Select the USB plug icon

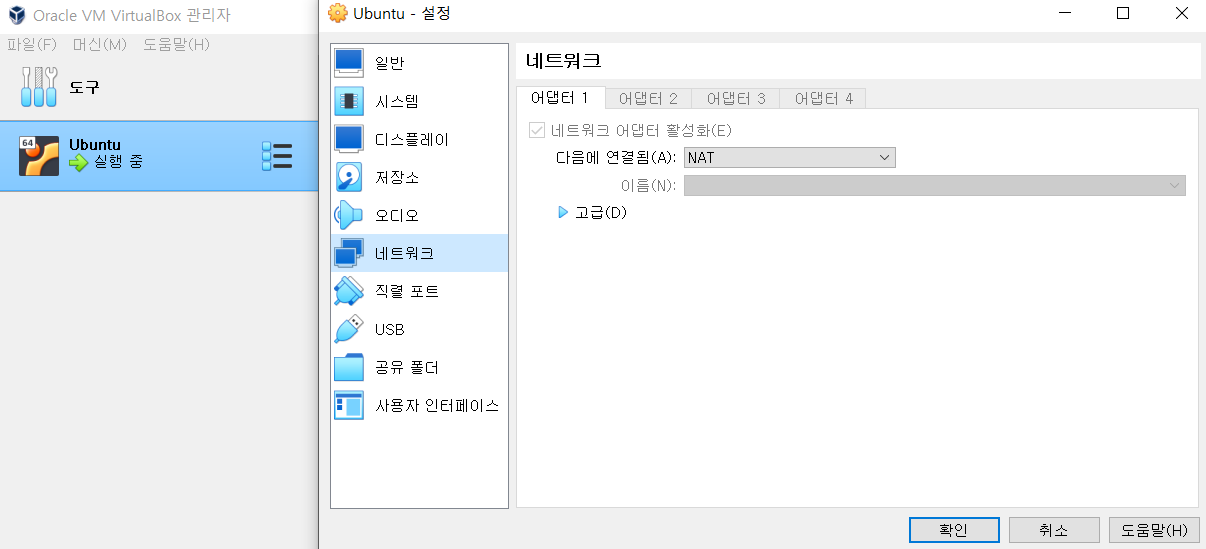click(349, 329)
